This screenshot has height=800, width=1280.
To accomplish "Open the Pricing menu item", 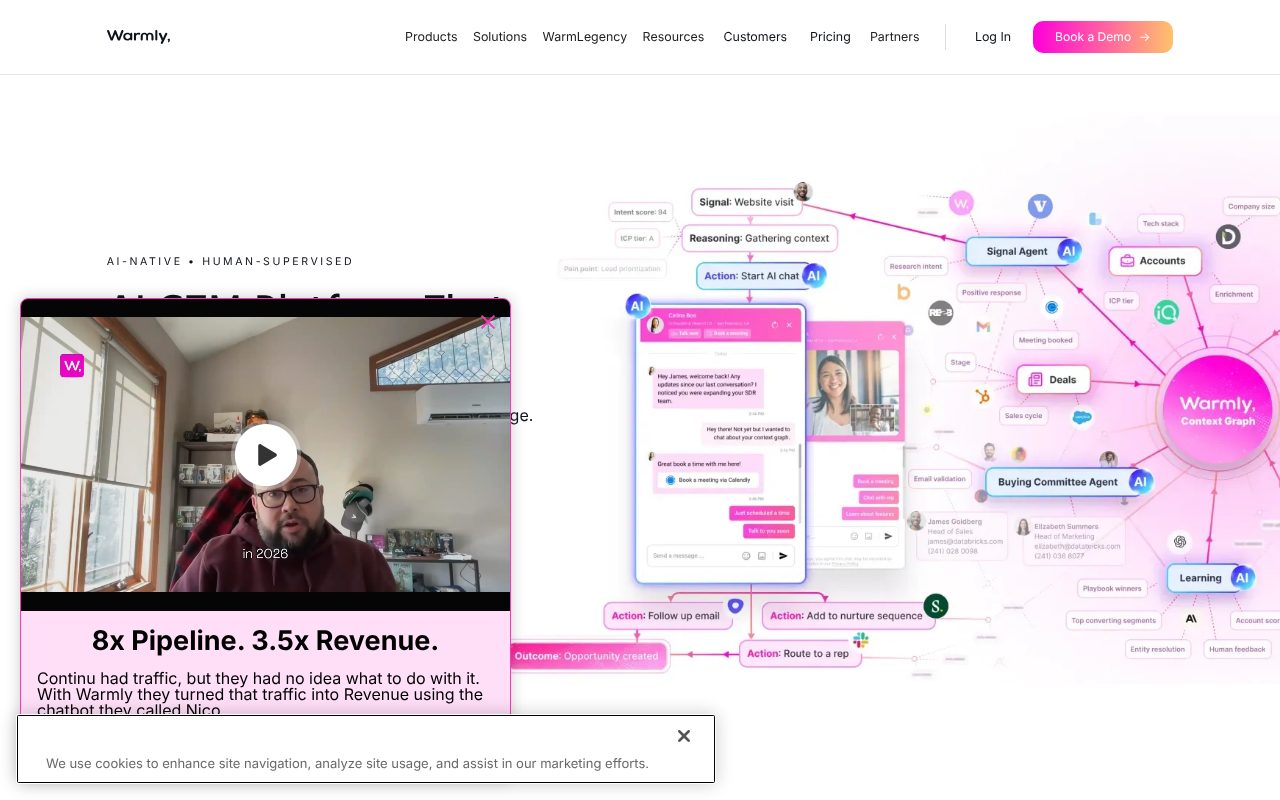I will point(830,37).
